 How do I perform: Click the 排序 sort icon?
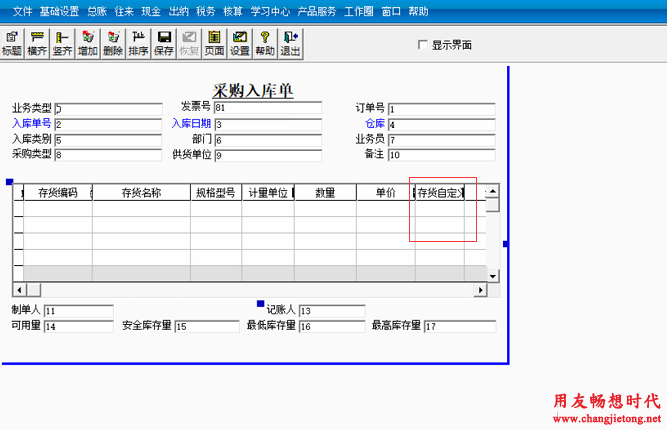point(138,44)
